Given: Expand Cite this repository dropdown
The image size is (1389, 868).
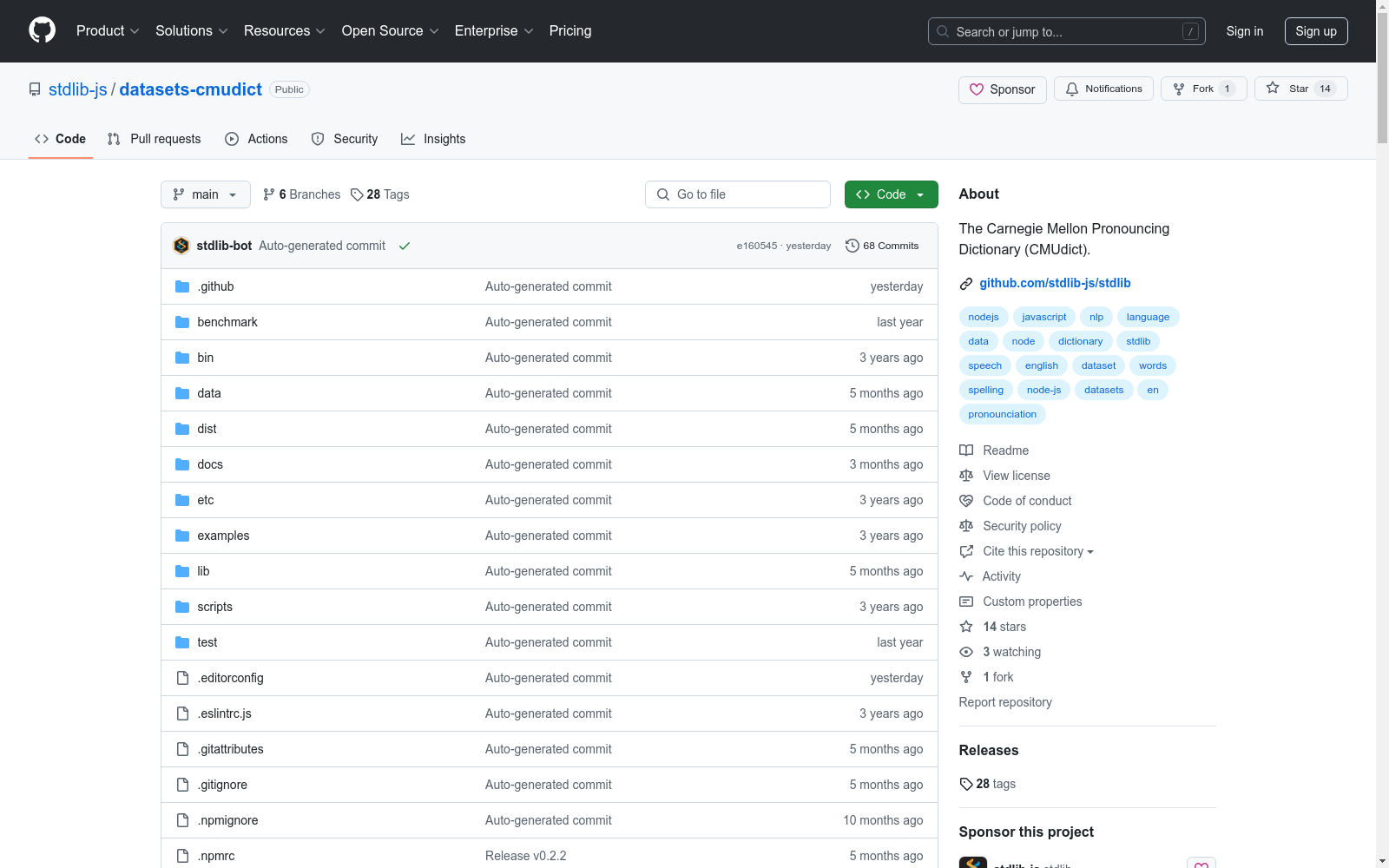Looking at the screenshot, I should pos(1037,551).
